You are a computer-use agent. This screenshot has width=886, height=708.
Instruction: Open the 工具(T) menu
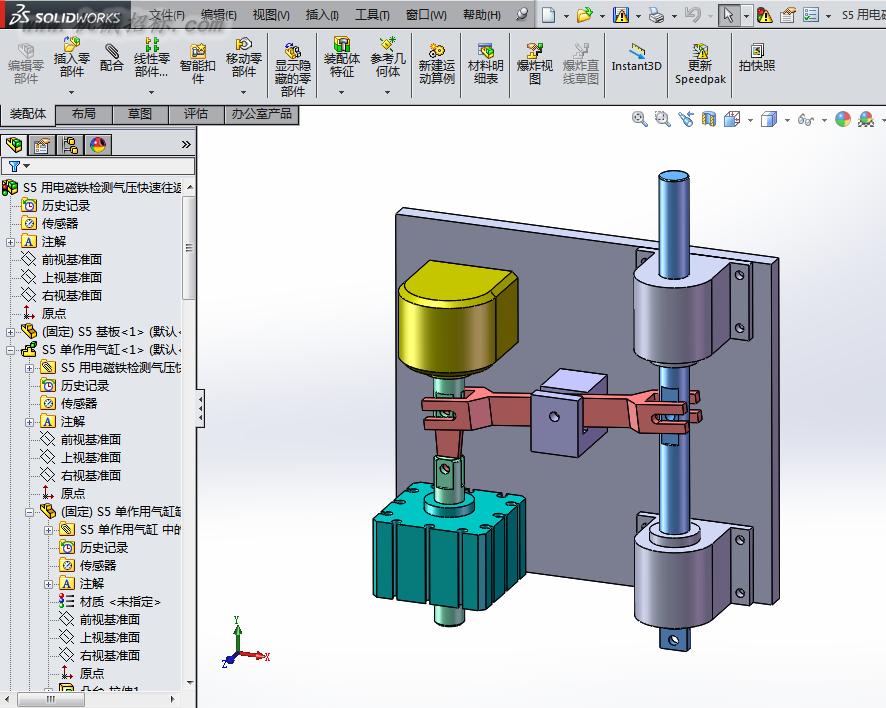coord(372,15)
